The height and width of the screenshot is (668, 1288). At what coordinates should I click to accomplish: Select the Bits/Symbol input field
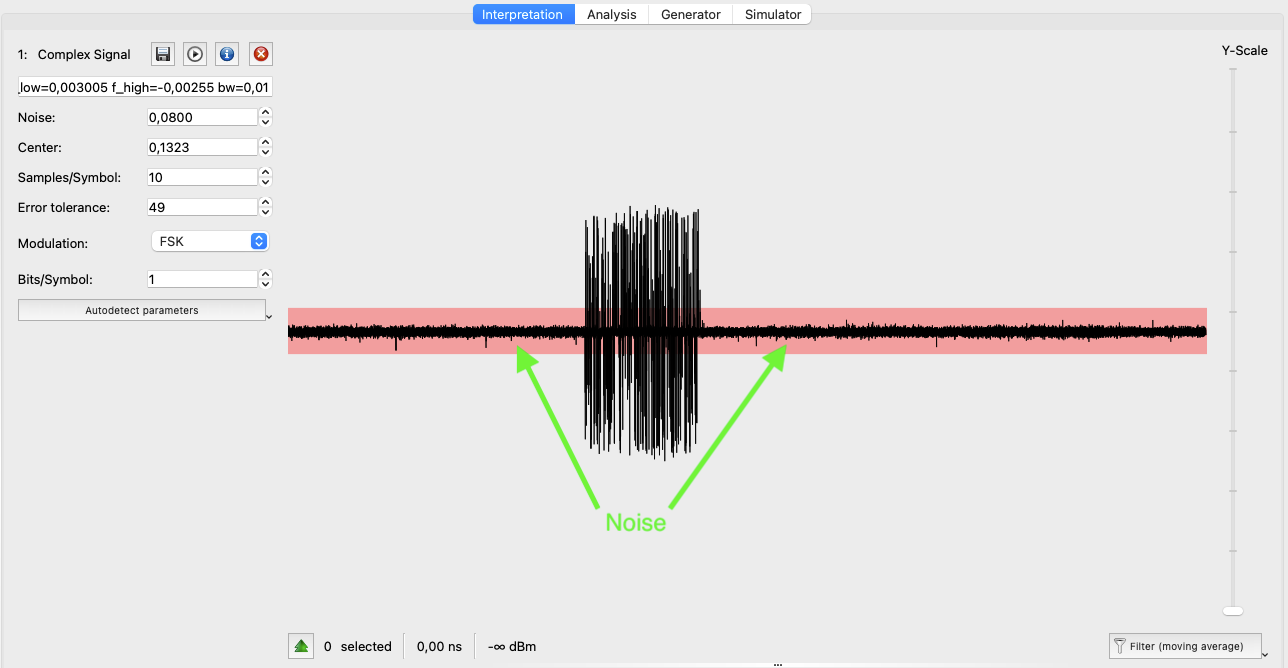tap(200, 278)
